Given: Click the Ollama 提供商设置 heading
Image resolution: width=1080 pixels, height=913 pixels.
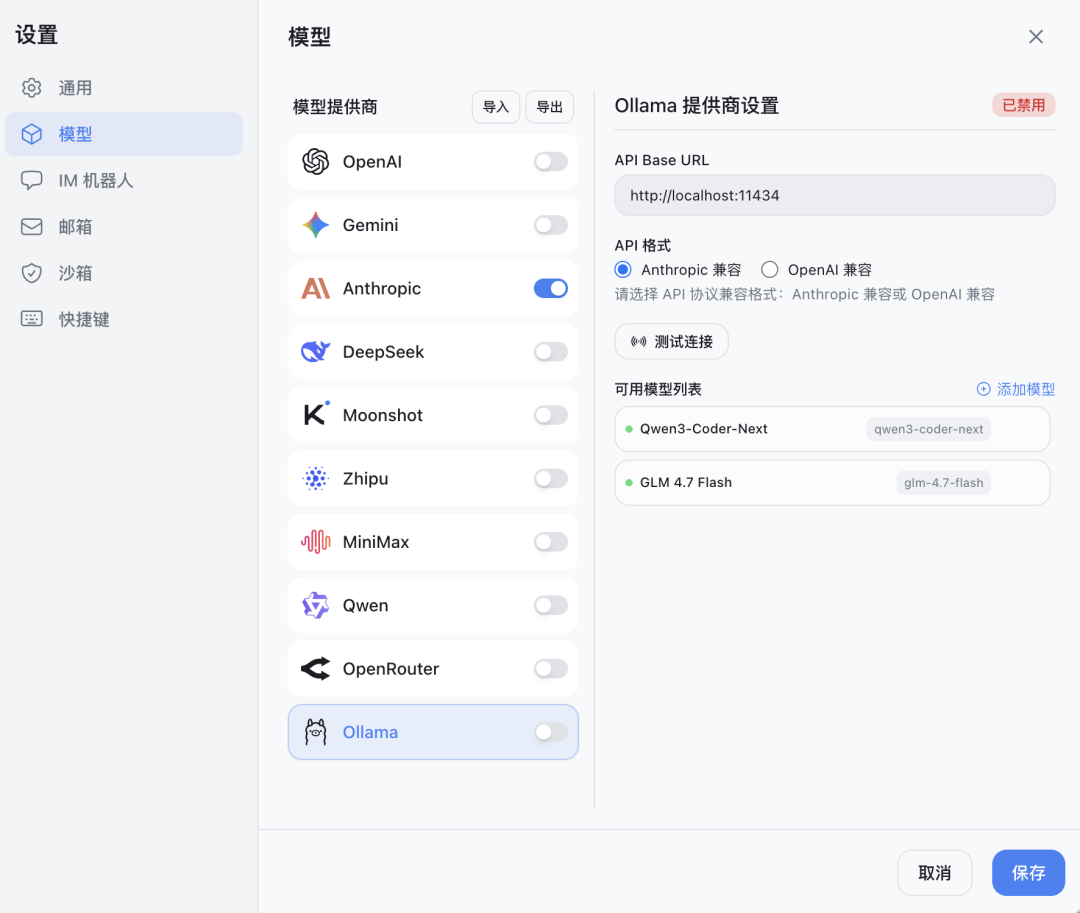Looking at the screenshot, I should pyautogui.click(x=696, y=105).
